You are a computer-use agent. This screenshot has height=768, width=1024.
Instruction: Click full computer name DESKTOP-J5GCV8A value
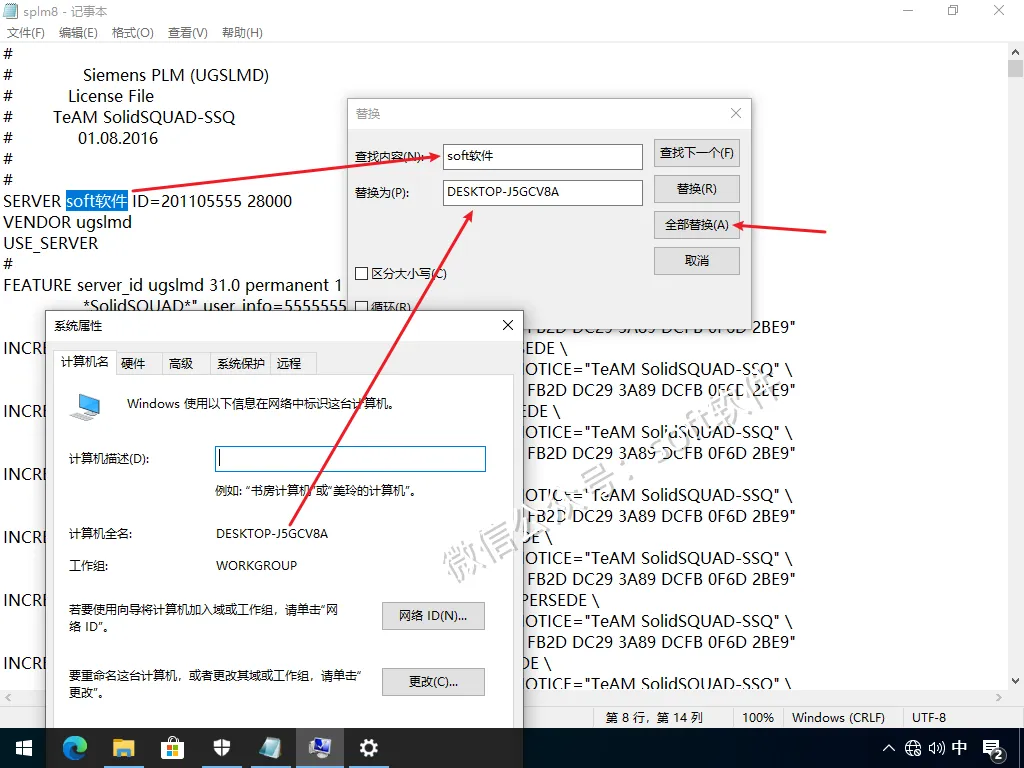272,534
